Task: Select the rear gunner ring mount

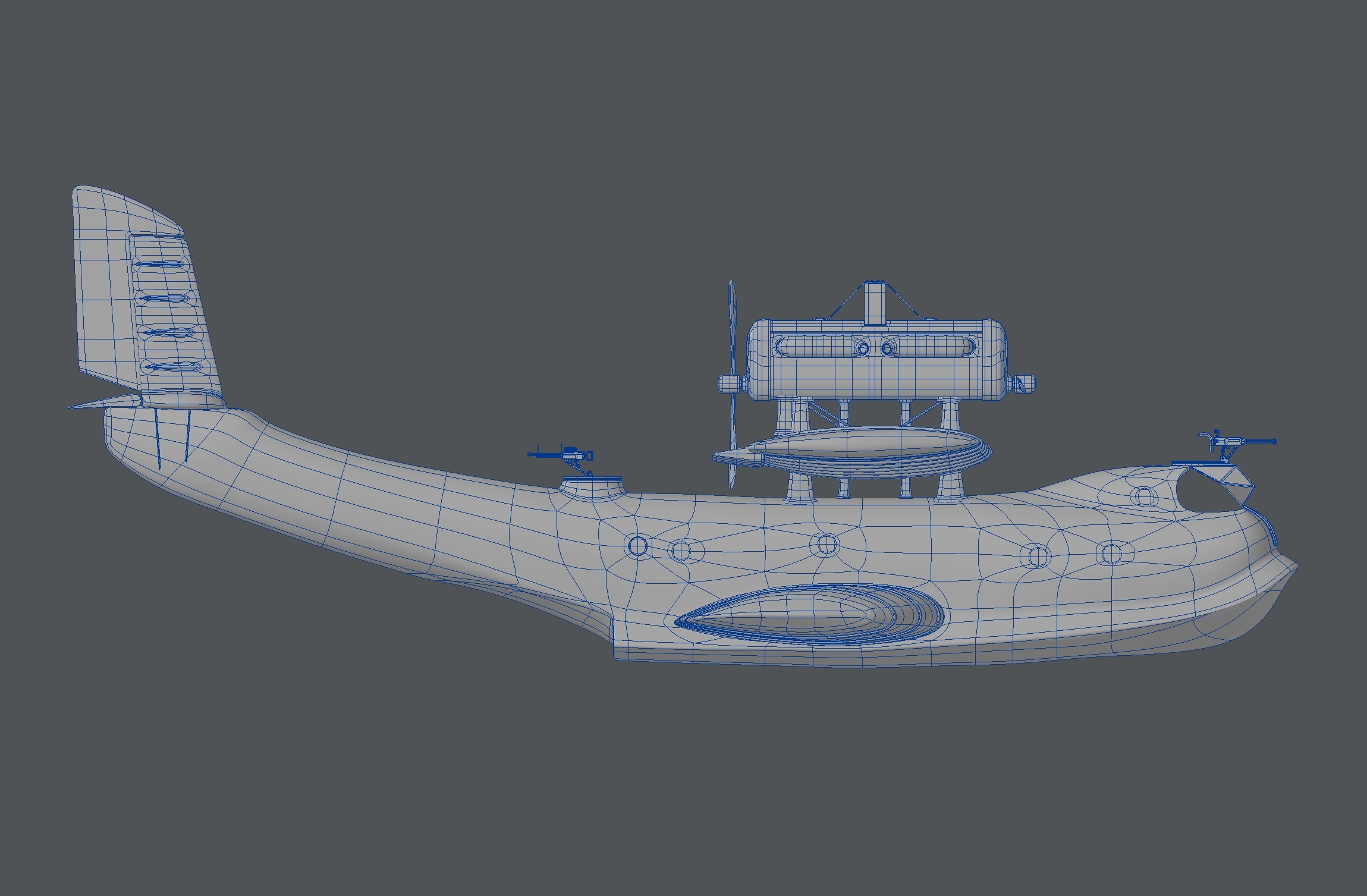Action: (x=592, y=485)
